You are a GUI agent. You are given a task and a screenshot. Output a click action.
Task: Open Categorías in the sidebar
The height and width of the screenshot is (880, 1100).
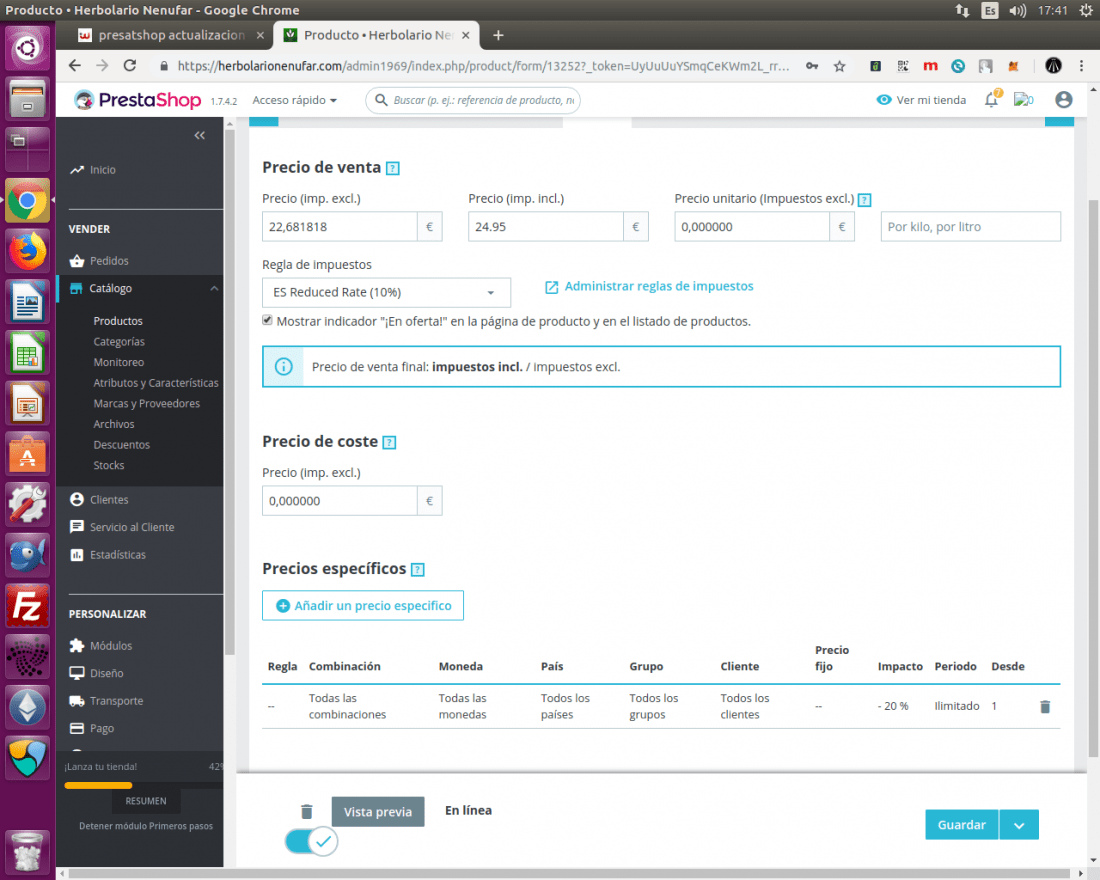coord(119,342)
